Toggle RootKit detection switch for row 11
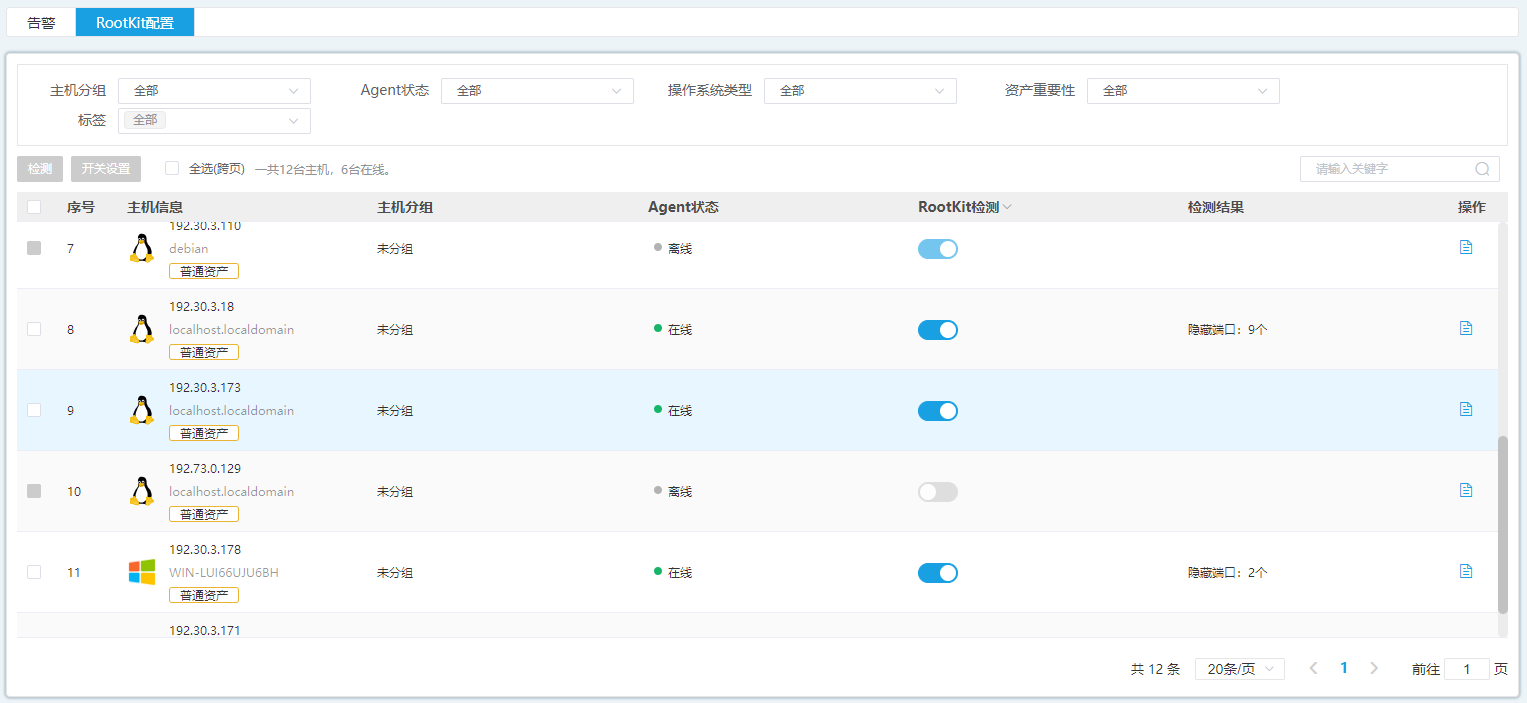1527x703 pixels. click(937, 573)
